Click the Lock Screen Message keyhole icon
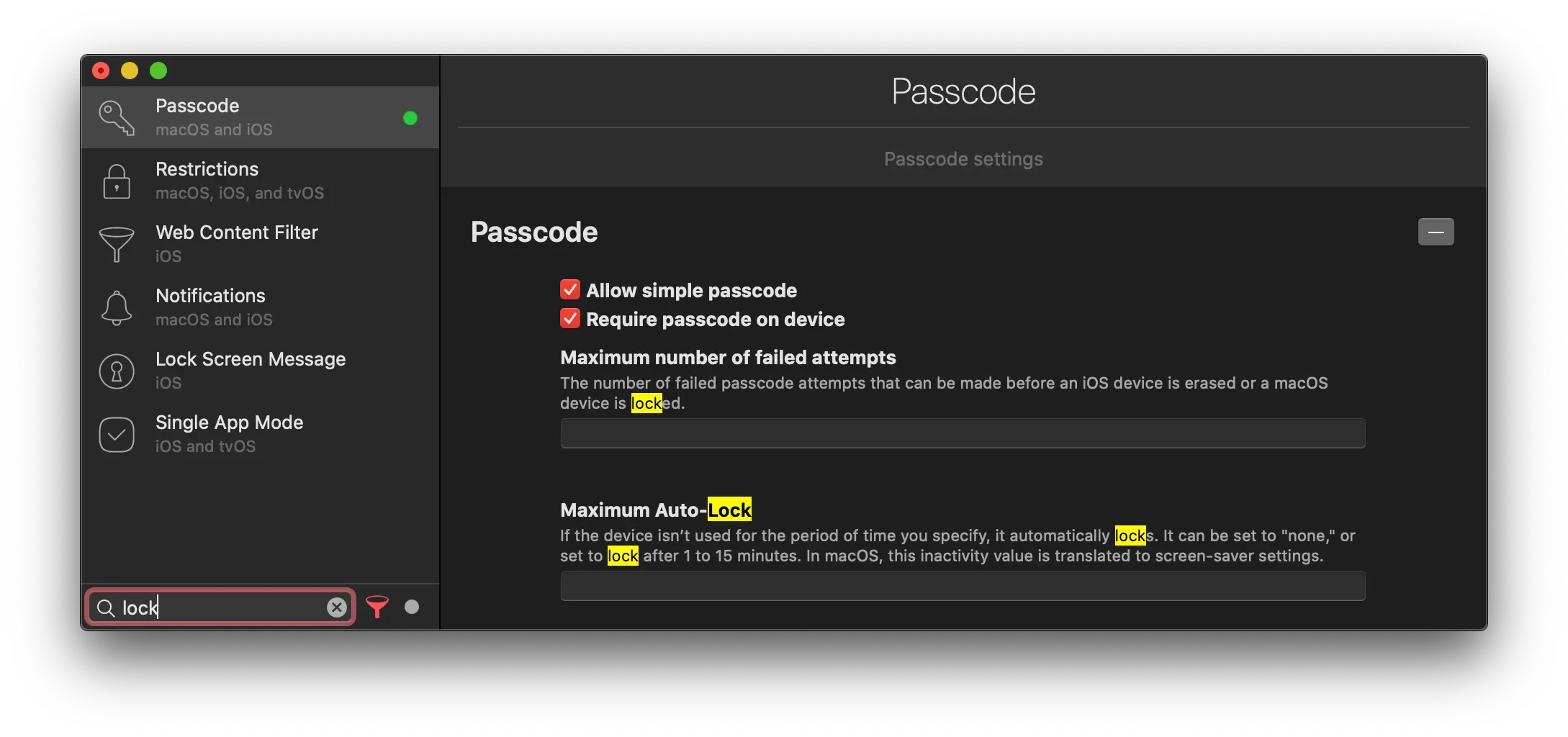Viewport: 1568px width, 737px height. pyautogui.click(x=117, y=371)
